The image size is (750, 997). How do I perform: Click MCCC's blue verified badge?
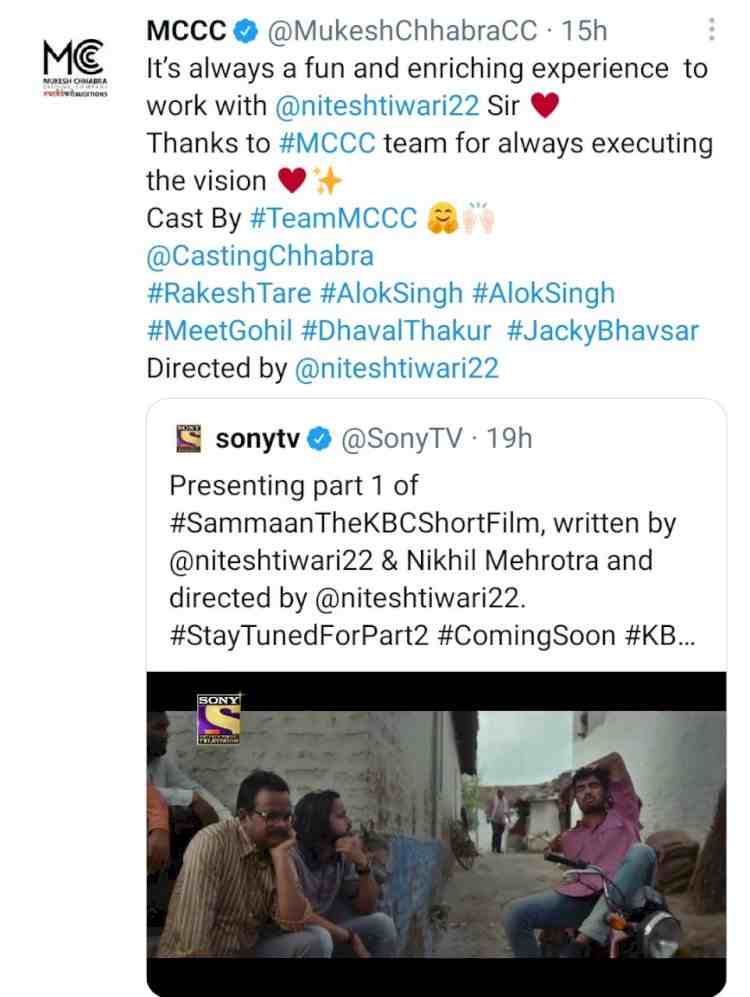243,32
